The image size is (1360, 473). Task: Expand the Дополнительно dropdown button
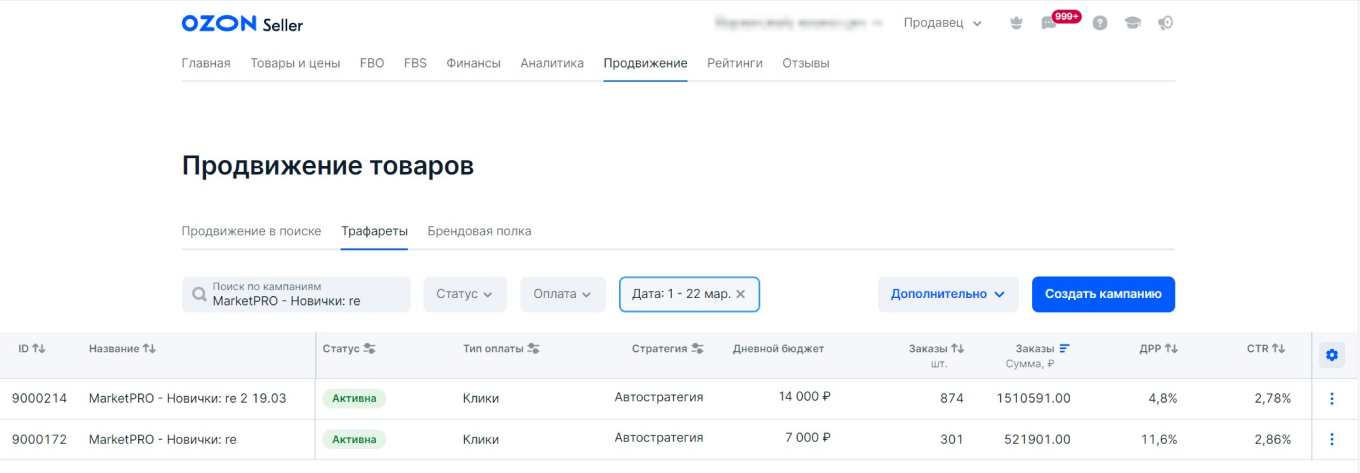pos(948,294)
